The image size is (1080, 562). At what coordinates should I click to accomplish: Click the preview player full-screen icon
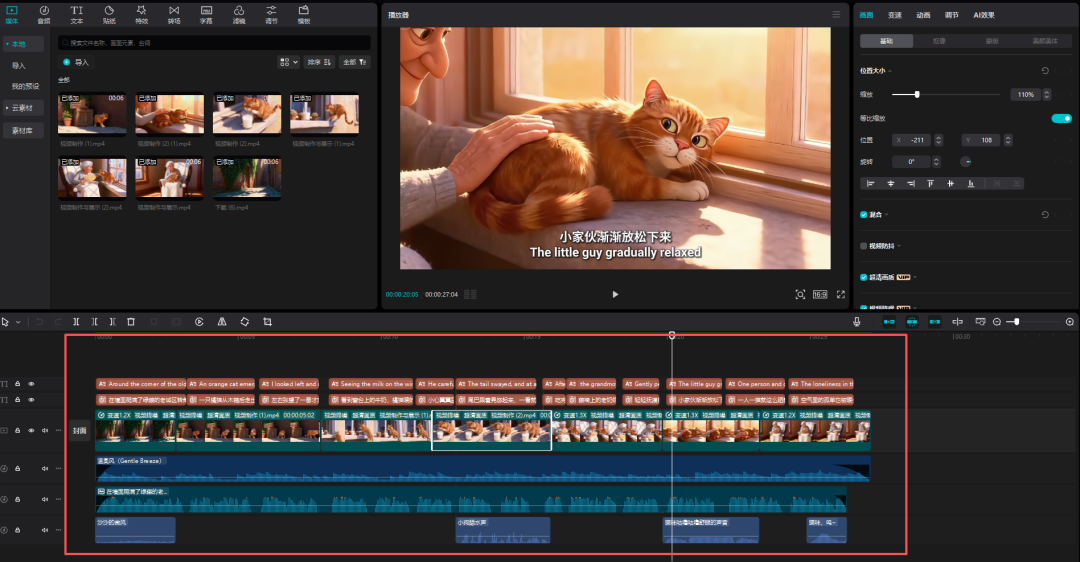841,294
